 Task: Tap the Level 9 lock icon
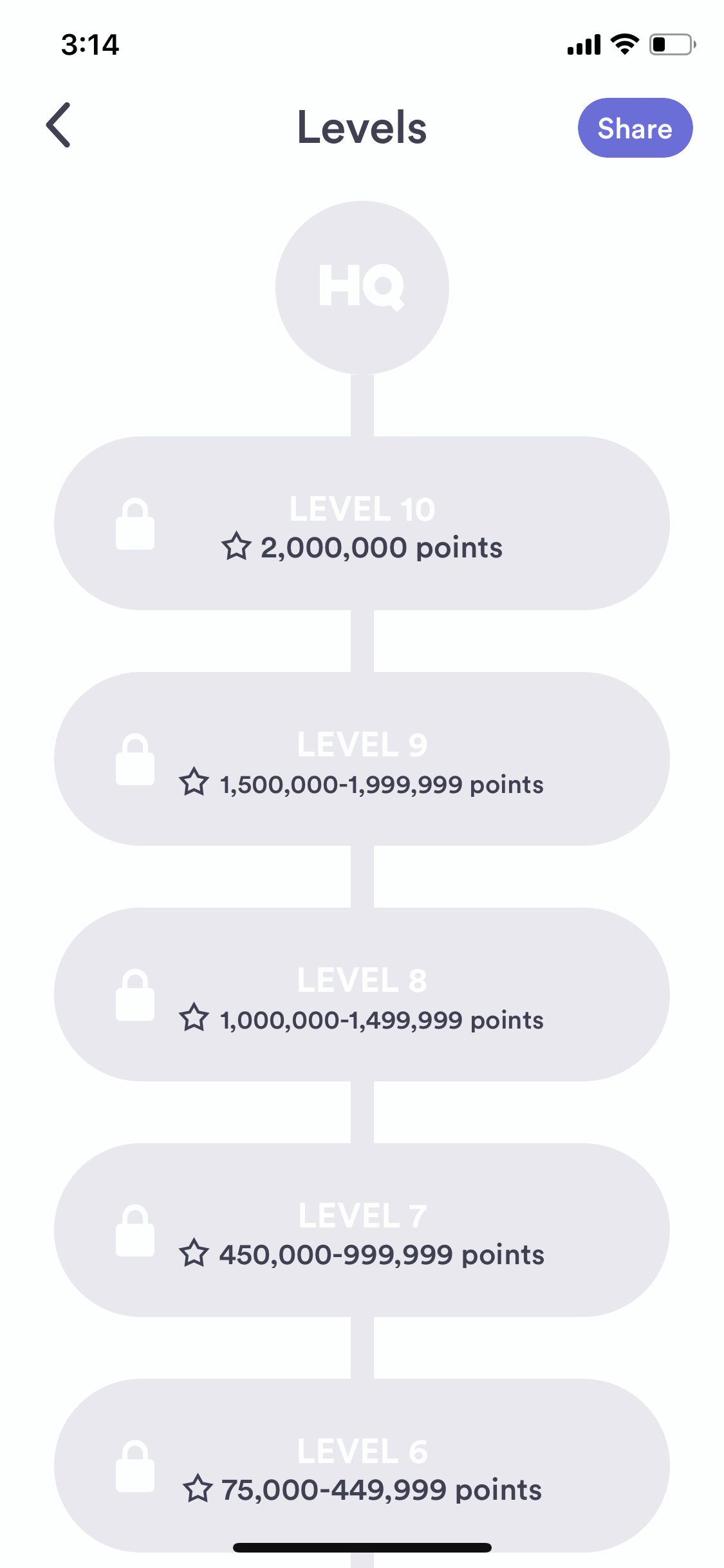tap(135, 759)
